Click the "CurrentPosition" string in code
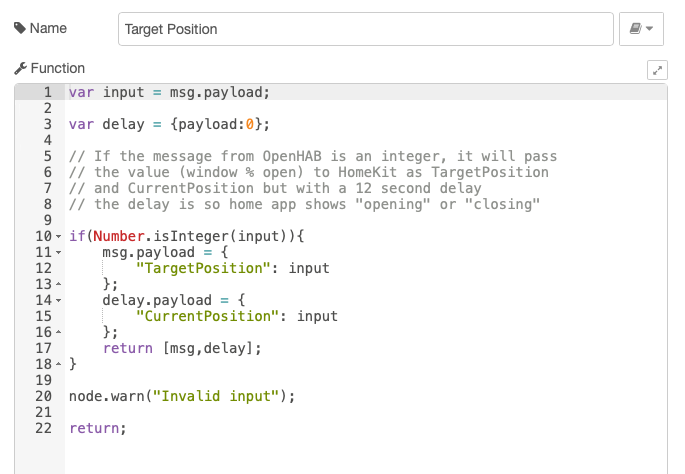Viewport: 685px width, 474px height. 208,316
